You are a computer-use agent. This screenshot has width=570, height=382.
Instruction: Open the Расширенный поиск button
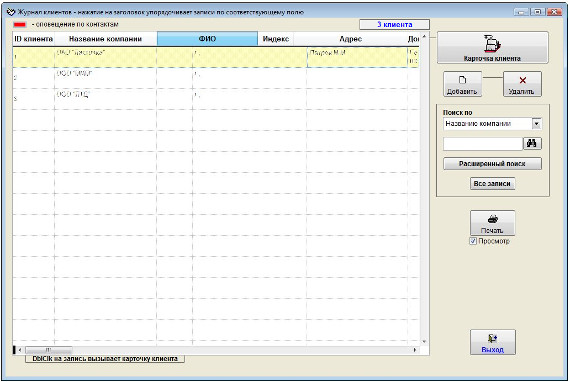tap(492, 164)
